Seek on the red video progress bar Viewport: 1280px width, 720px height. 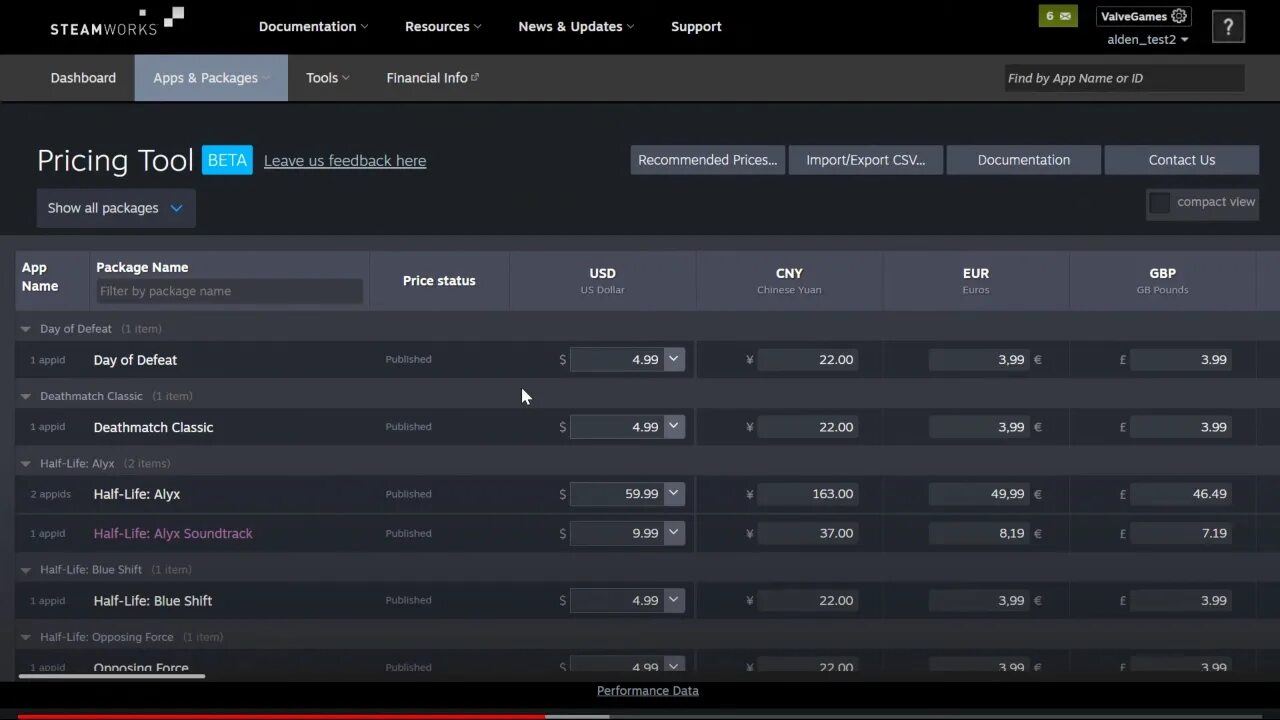pos(281,716)
